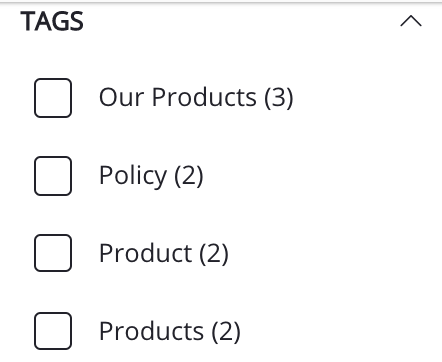Toggle the singular Product tag filter
This screenshot has height=362, width=442.
click(x=53, y=253)
